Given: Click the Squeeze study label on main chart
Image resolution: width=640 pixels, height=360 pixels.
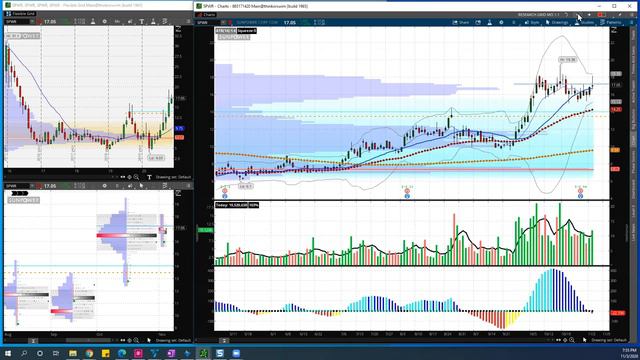Looking at the screenshot, I should point(247,31).
